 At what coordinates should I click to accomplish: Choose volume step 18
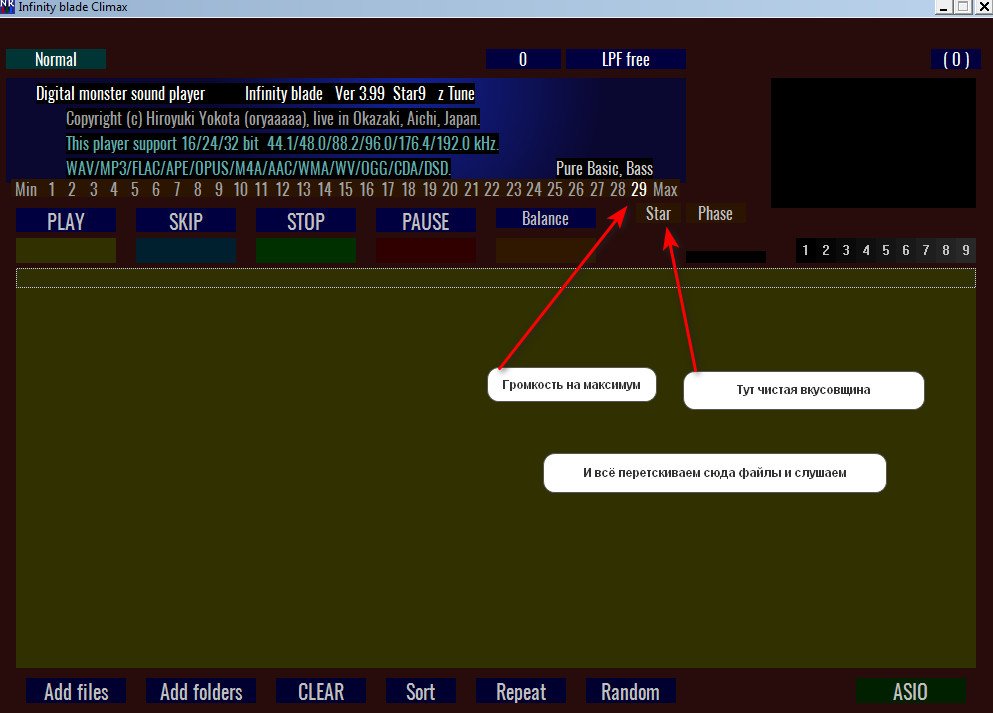(408, 189)
